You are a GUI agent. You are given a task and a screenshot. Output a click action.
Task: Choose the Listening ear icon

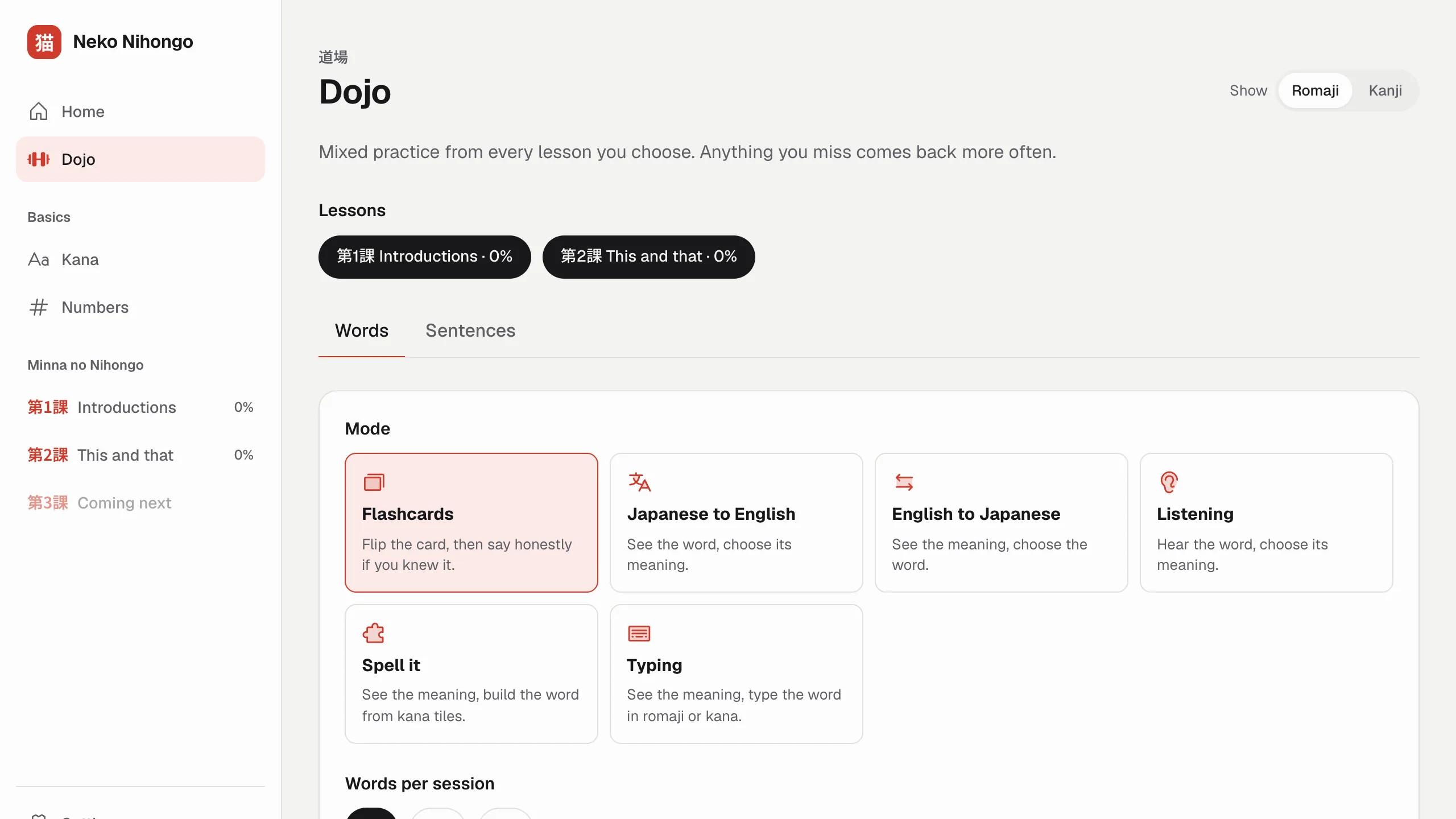coord(1169,482)
